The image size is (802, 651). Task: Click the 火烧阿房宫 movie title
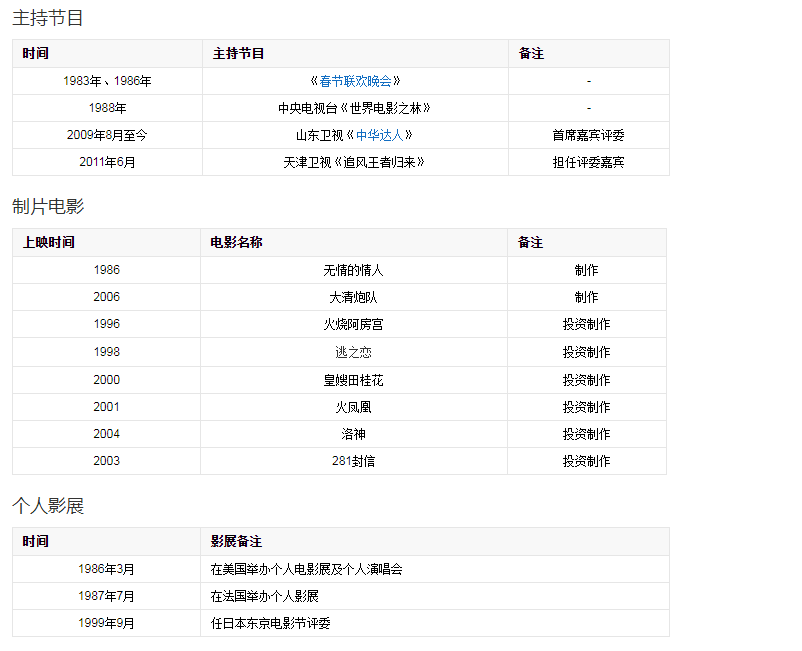pos(353,324)
